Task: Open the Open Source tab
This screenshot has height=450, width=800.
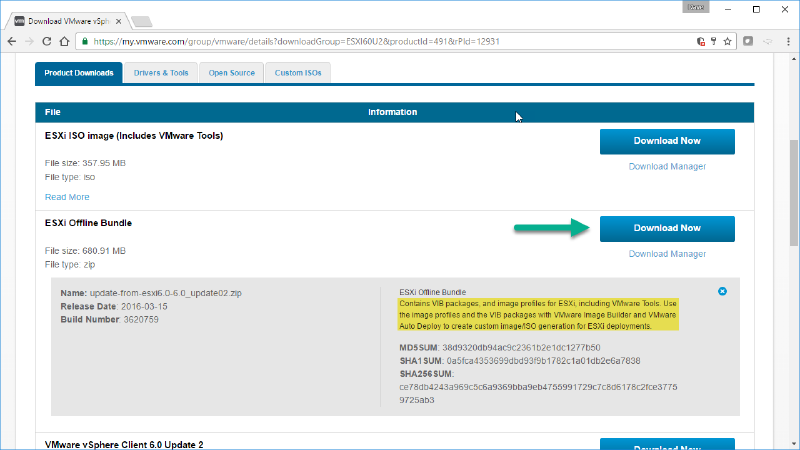Action: pyautogui.click(x=231, y=73)
